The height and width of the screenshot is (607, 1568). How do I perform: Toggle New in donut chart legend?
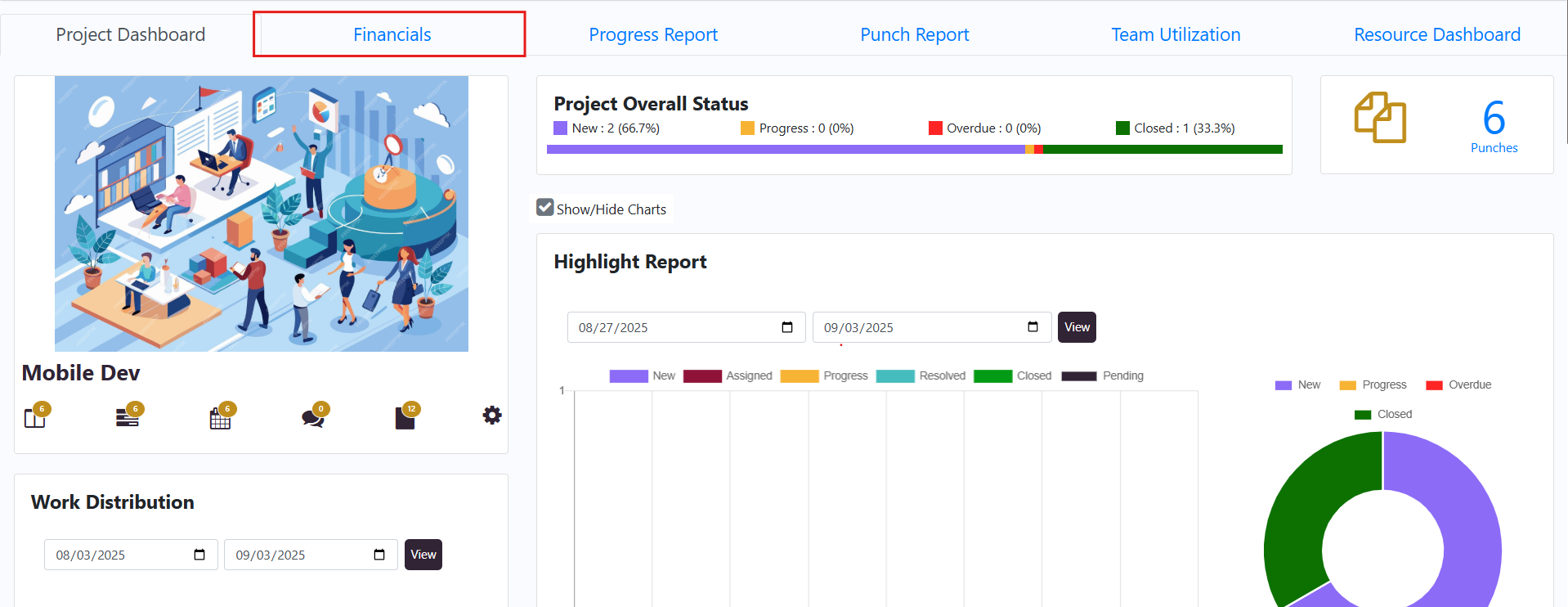(1297, 385)
